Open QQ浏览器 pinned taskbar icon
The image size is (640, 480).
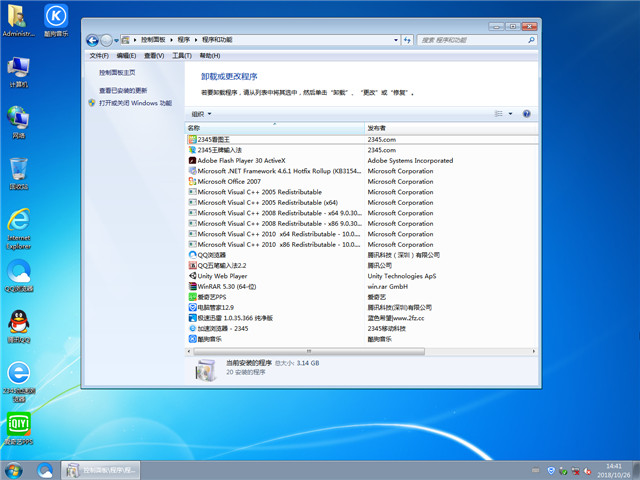[x=45, y=471]
